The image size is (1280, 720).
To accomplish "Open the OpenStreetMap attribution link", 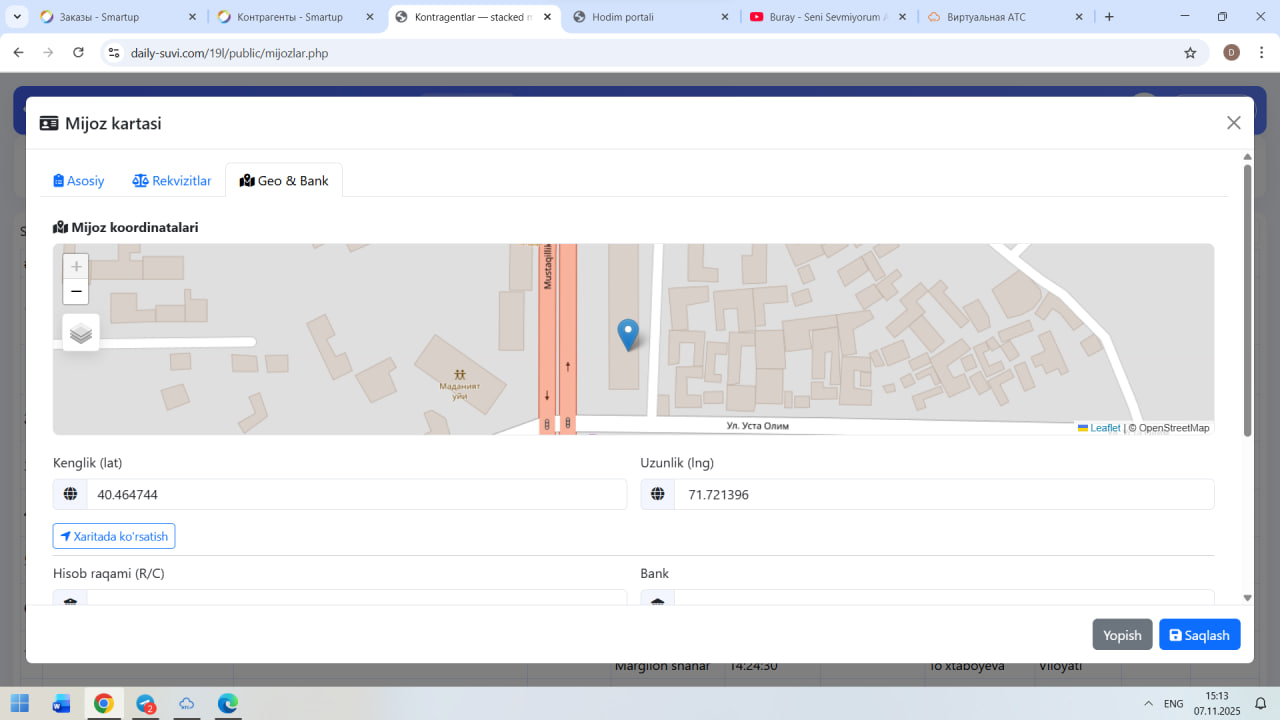I will (1174, 428).
